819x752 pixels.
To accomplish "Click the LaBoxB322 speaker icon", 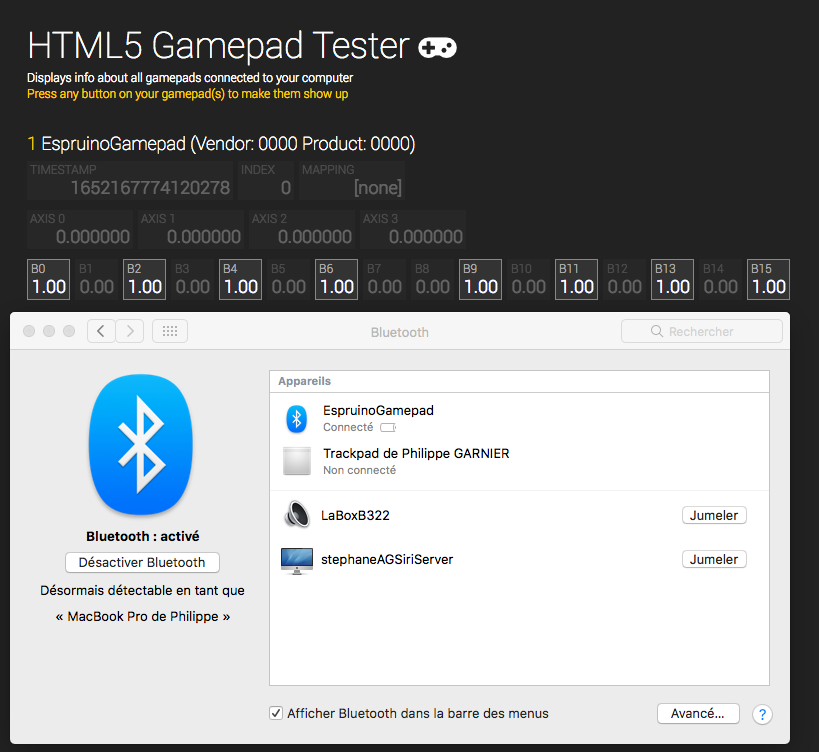I will tap(297, 514).
